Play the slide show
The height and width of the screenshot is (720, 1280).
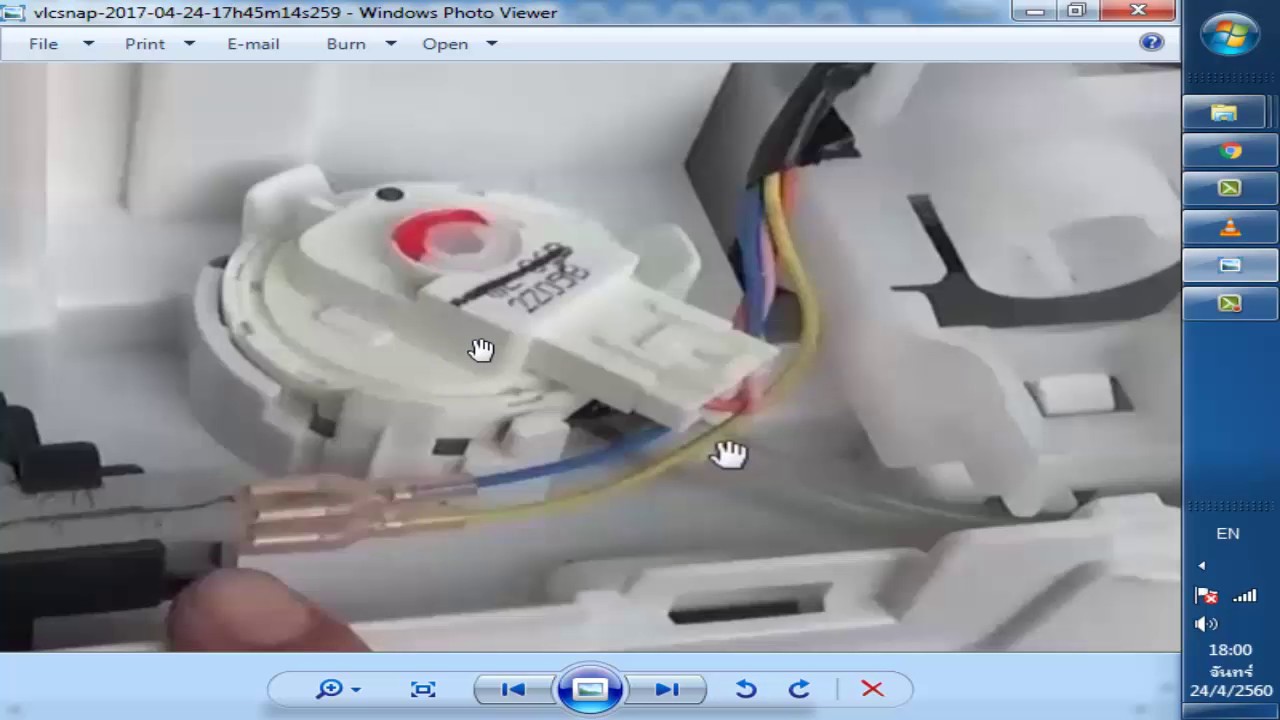pos(590,689)
